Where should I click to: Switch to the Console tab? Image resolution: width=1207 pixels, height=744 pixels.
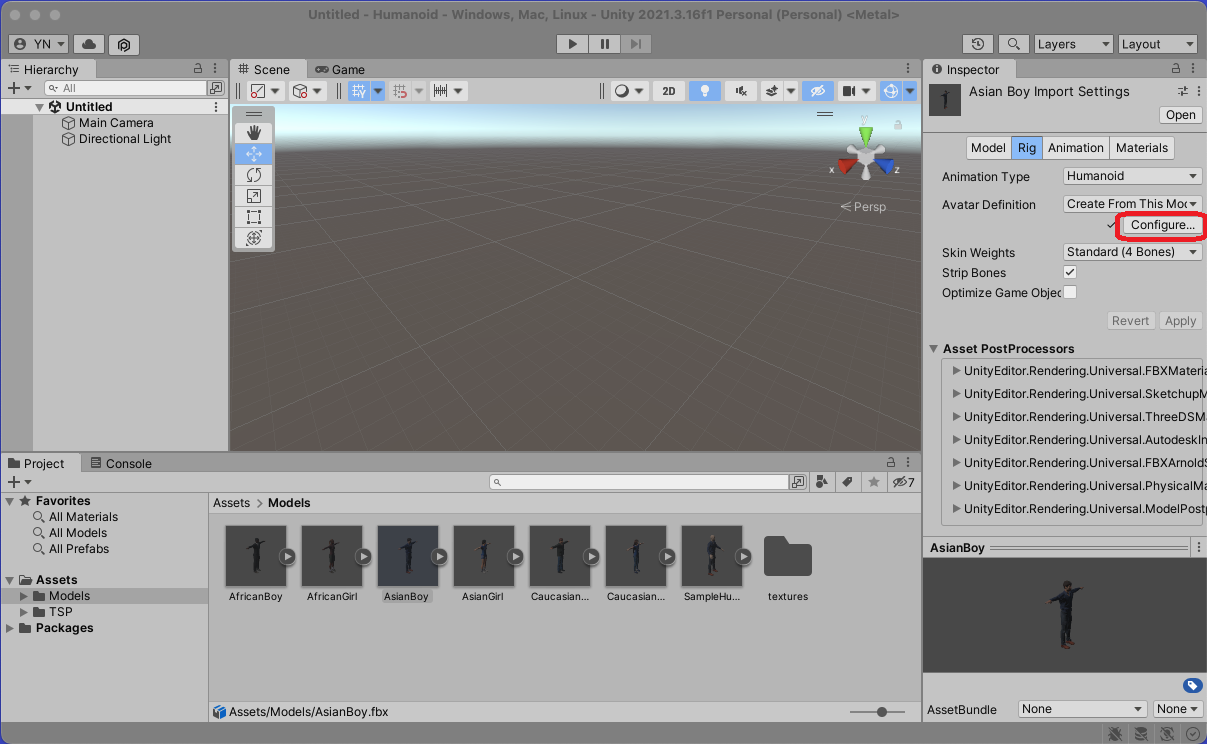point(121,464)
